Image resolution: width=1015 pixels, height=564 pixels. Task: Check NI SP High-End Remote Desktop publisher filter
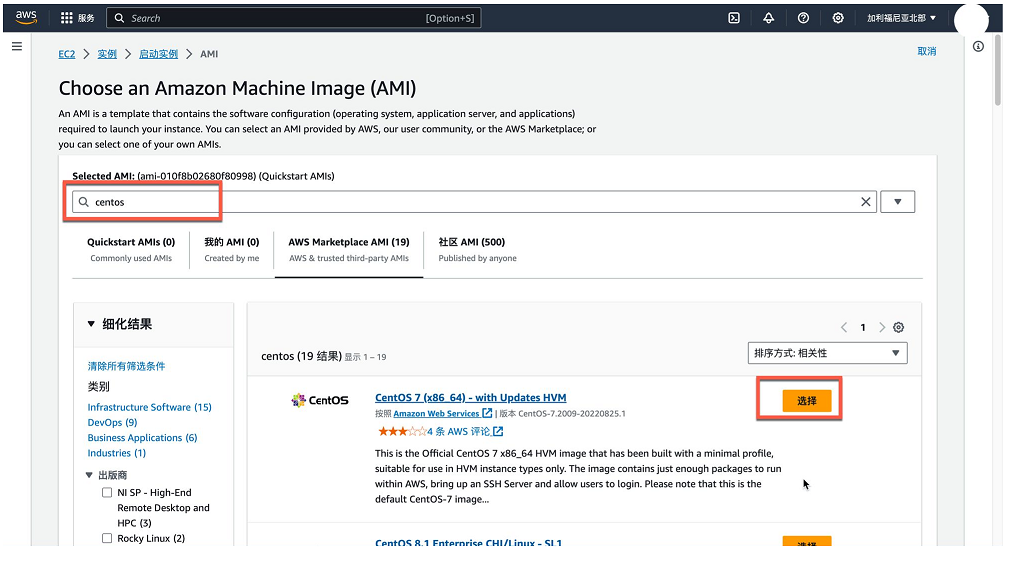(107, 493)
